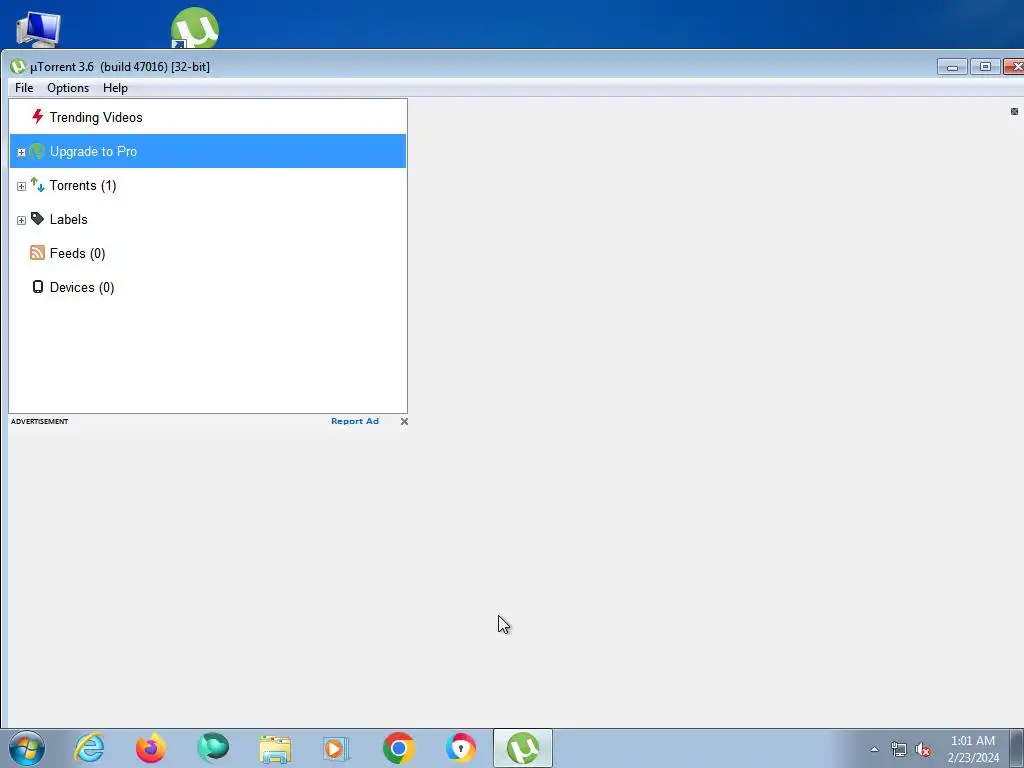Click the Trending Videos lightning icon
The height and width of the screenshot is (768, 1024).
click(x=37, y=117)
